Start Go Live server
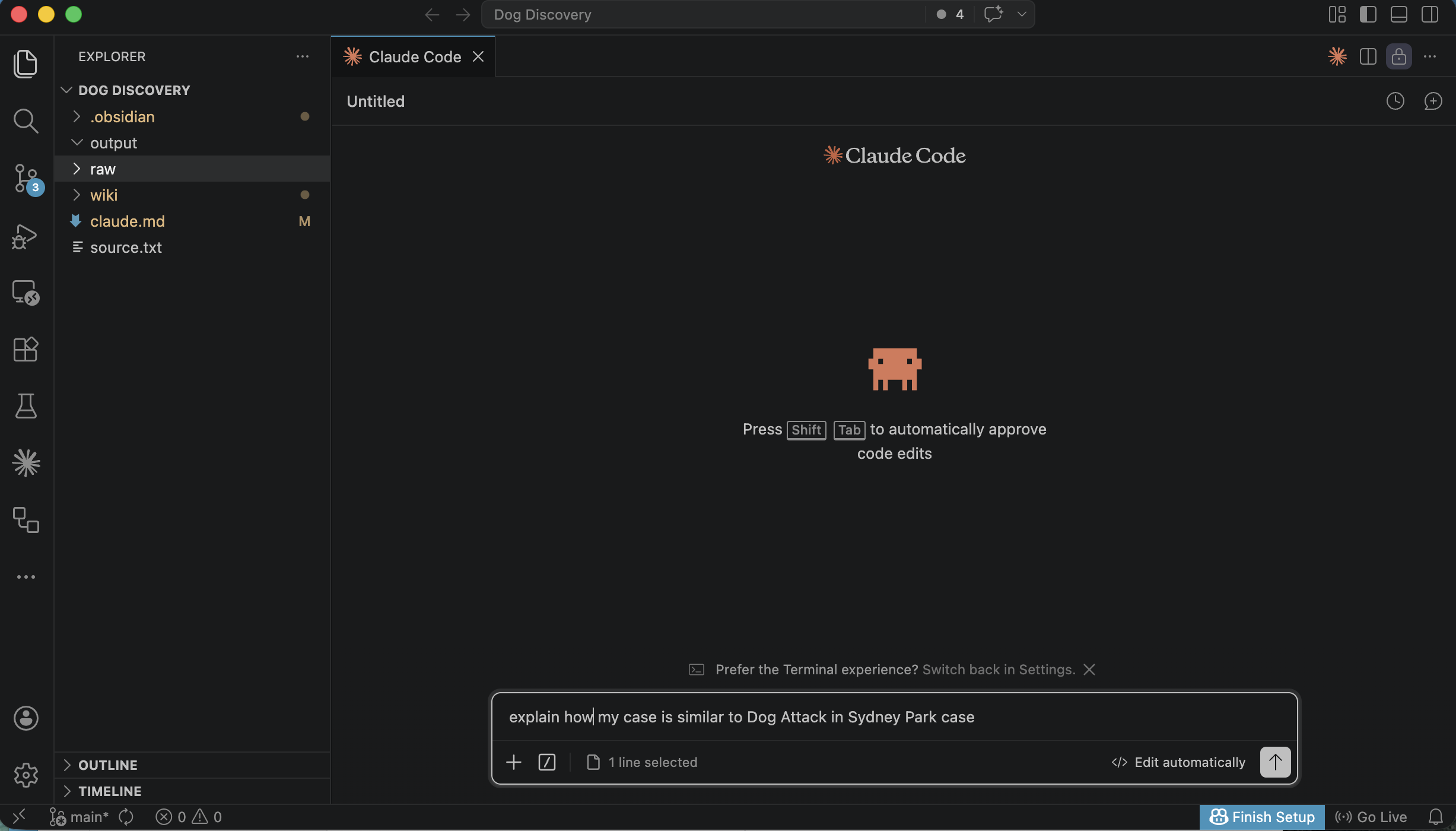1456x831 pixels. [1371, 817]
